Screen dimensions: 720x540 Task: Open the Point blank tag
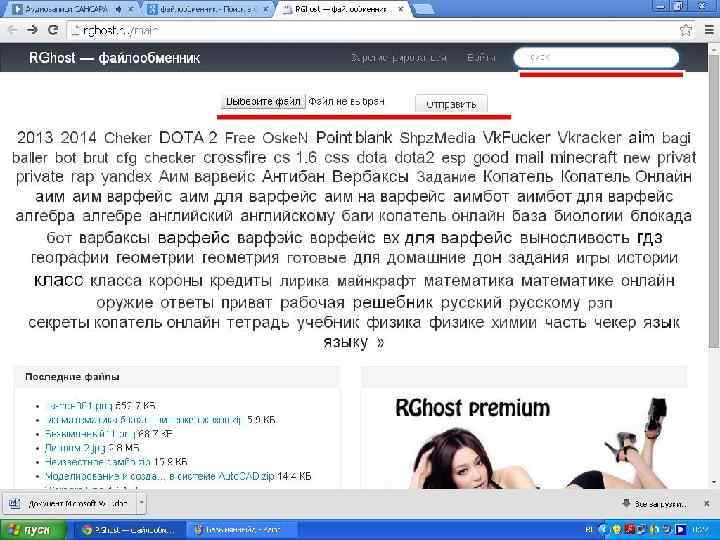354,137
